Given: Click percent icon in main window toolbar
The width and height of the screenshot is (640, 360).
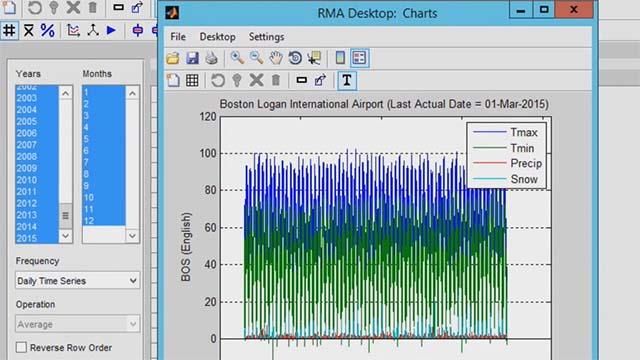Looking at the screenshot, I should [48, 31].
